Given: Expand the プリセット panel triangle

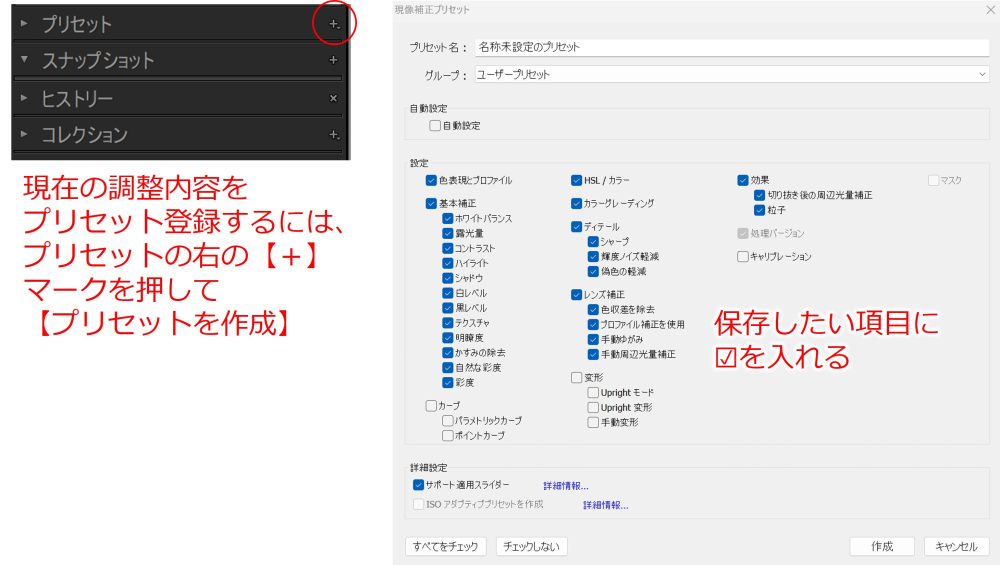Looking at the screenshot, I should [24, 24].
